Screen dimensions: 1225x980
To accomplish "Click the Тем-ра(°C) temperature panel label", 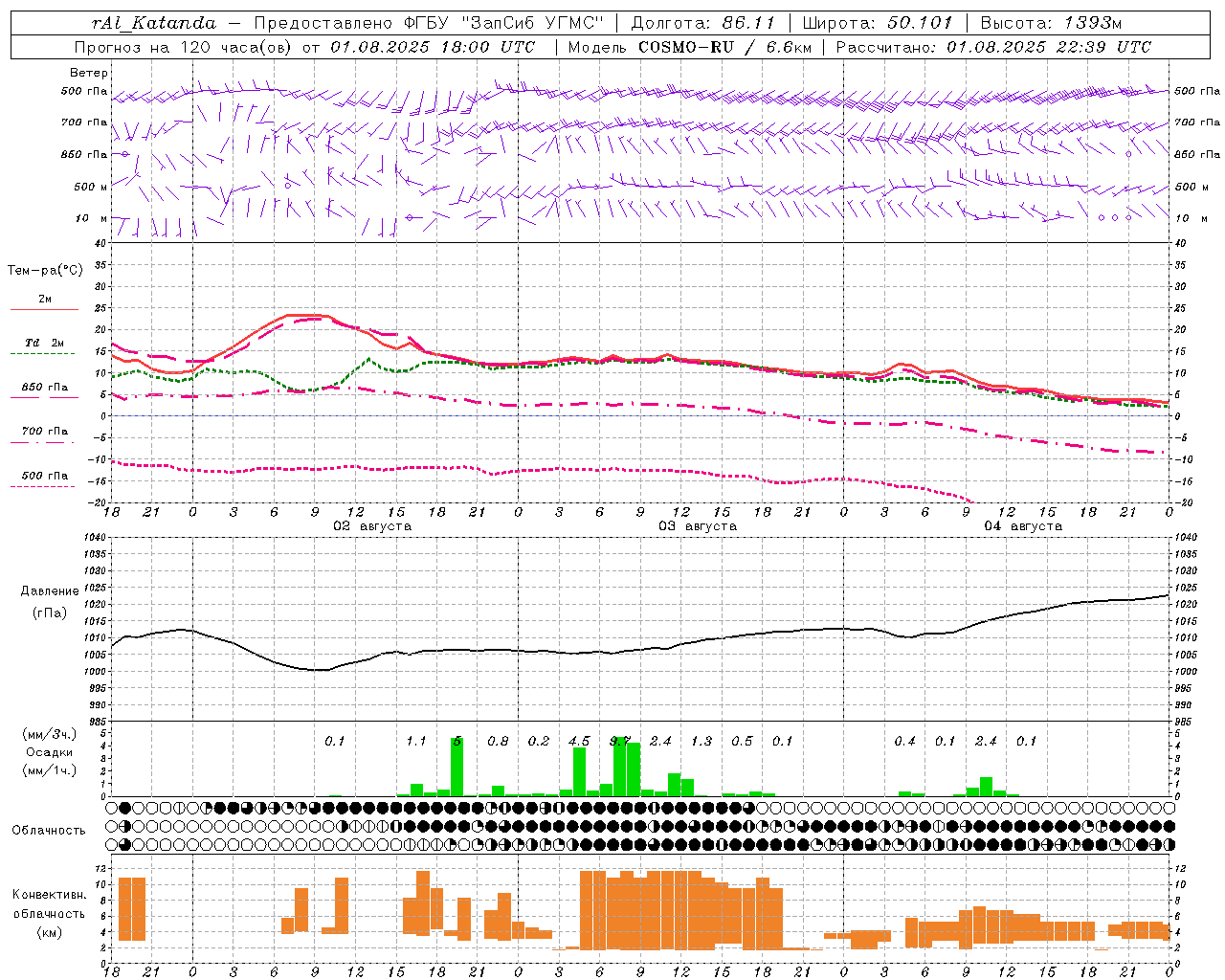I will (45, 271).
